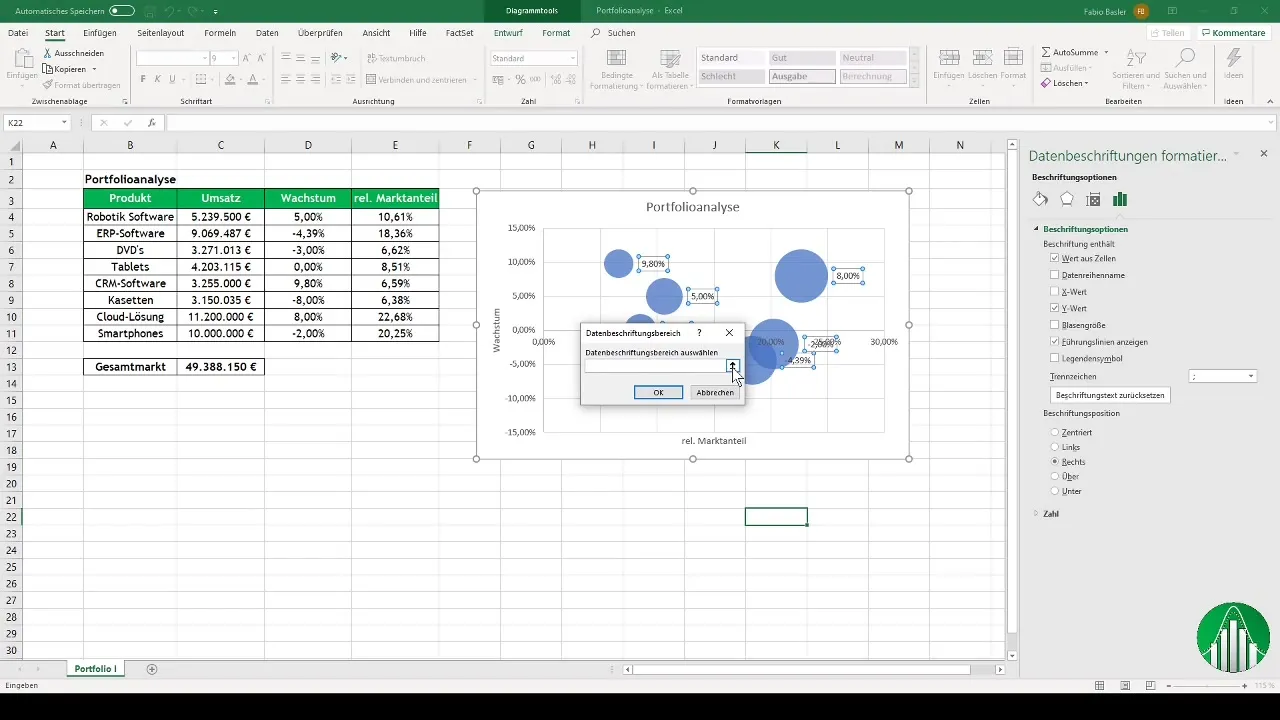This screenshot has width=1280, height=720.
Task: Open the Name Box dropdown arrow
Action: [x=64, y=123]
